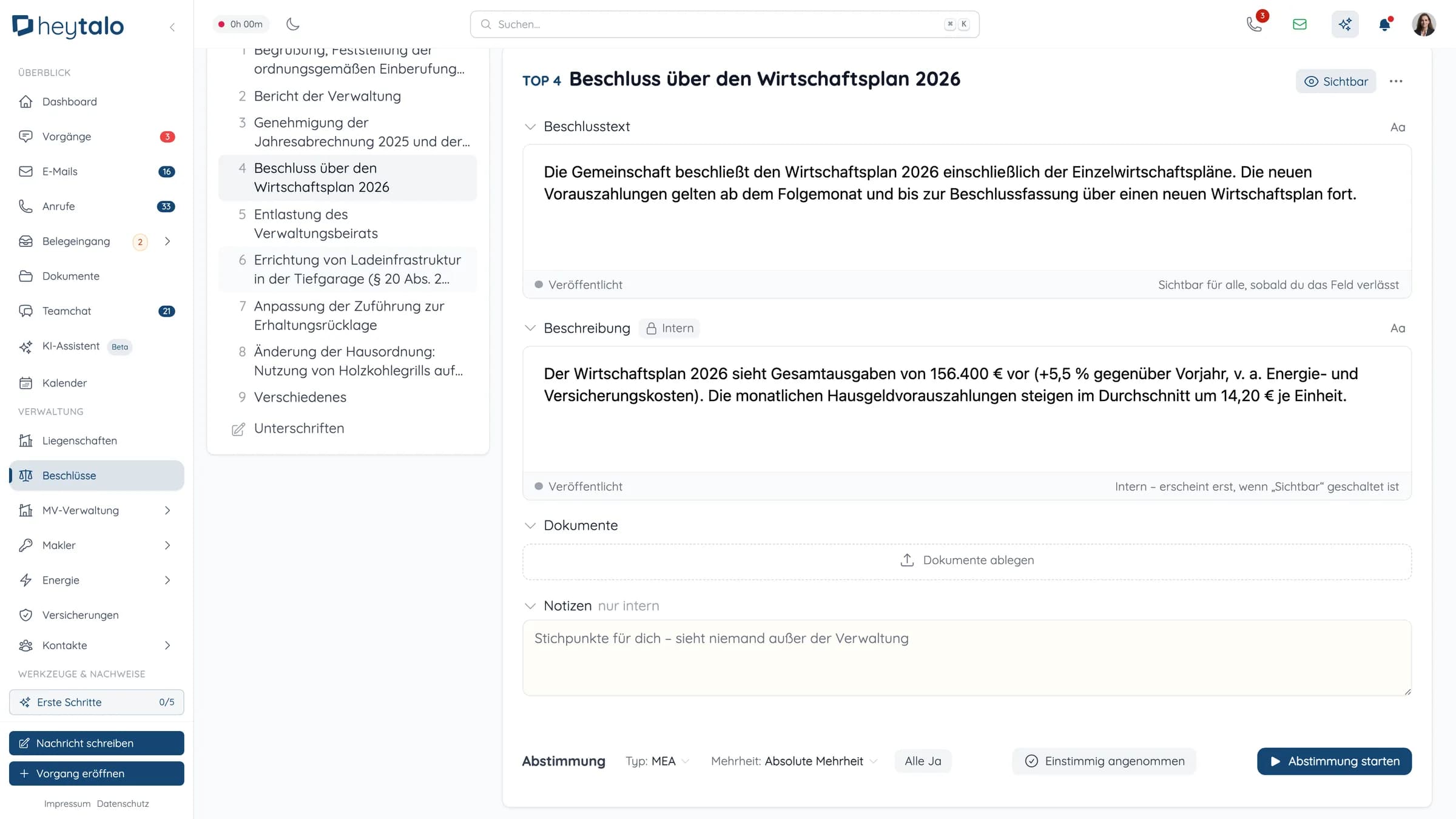Open Dashboard in the sidebar
1456x819 pixels.
96,102
